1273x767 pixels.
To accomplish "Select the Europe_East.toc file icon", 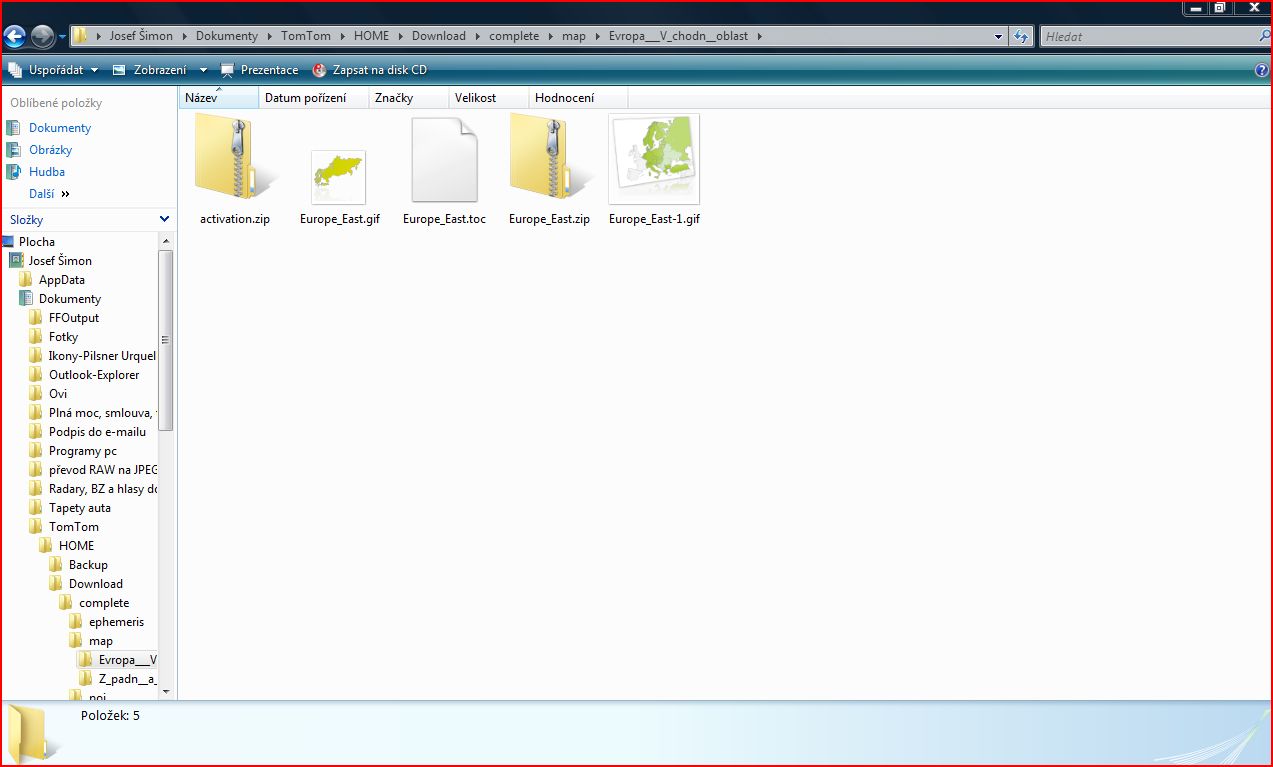I will [x=444, y=160].
